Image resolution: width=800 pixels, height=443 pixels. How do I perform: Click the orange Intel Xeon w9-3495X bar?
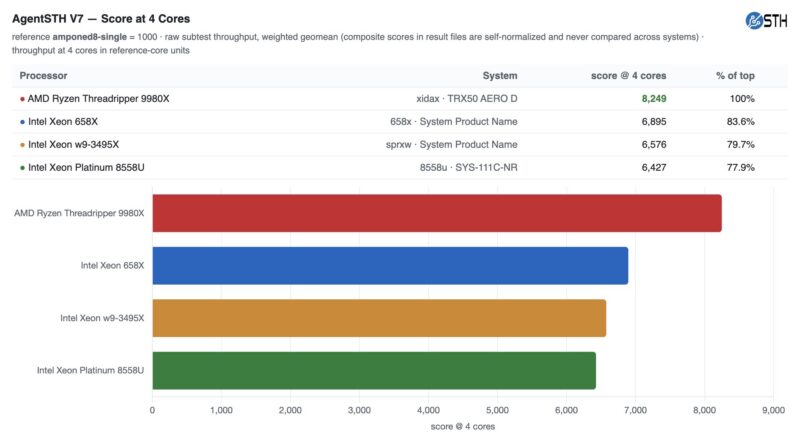tap(379, 318)
